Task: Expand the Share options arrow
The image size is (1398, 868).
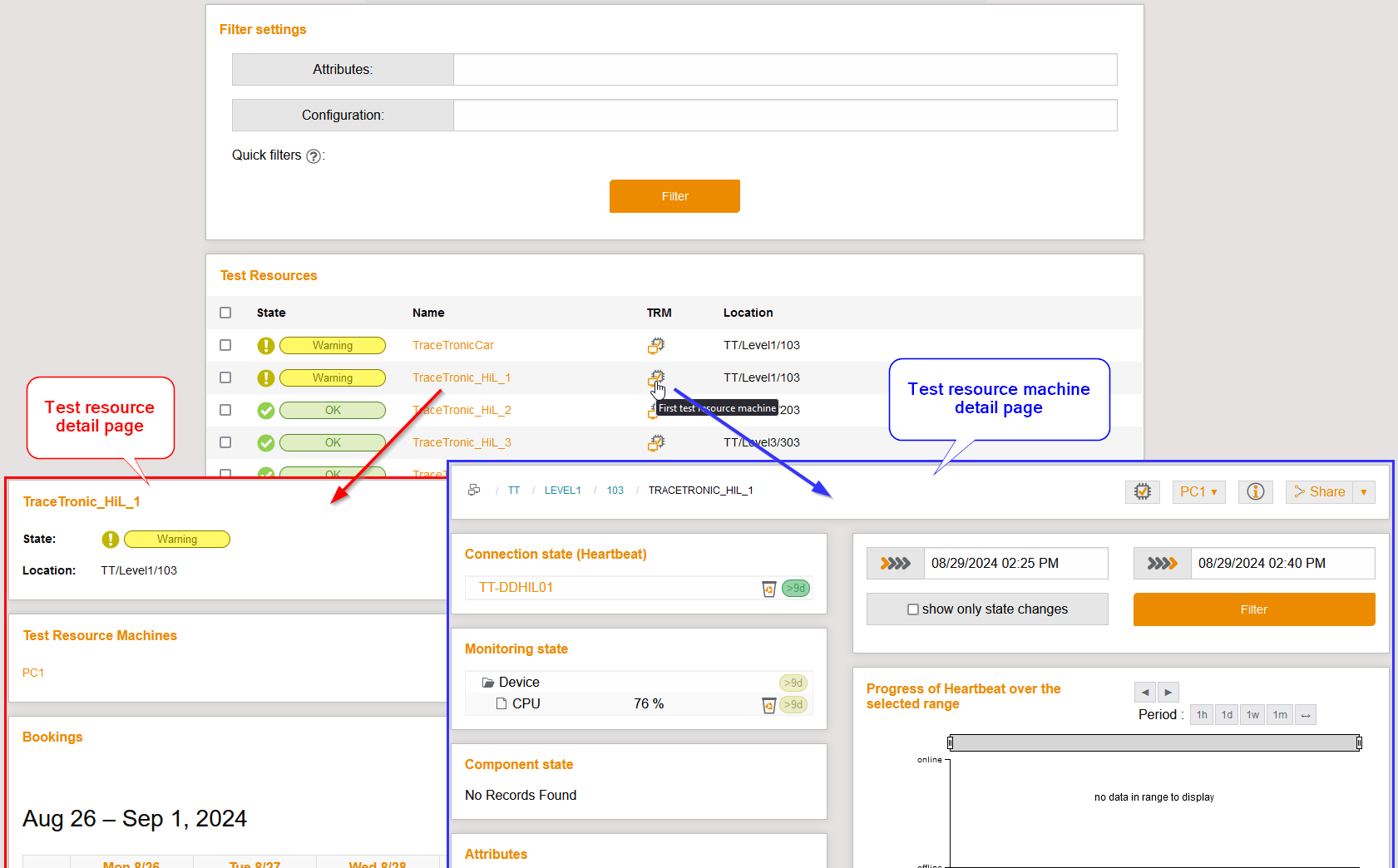Action: click(x=1363, y=492)
